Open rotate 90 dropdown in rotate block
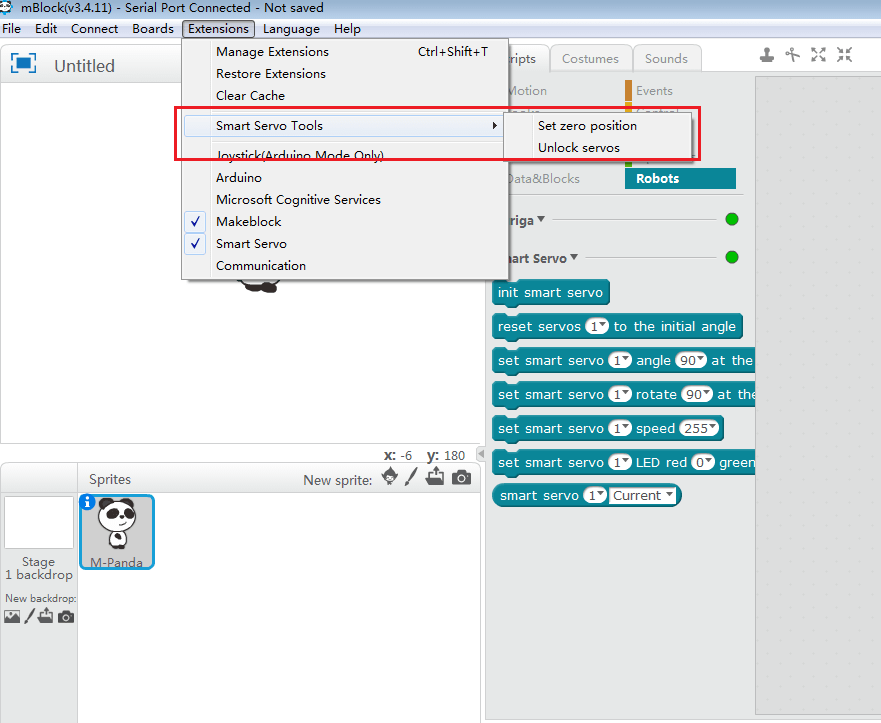881x723 pixels. (x=697, y=394)
